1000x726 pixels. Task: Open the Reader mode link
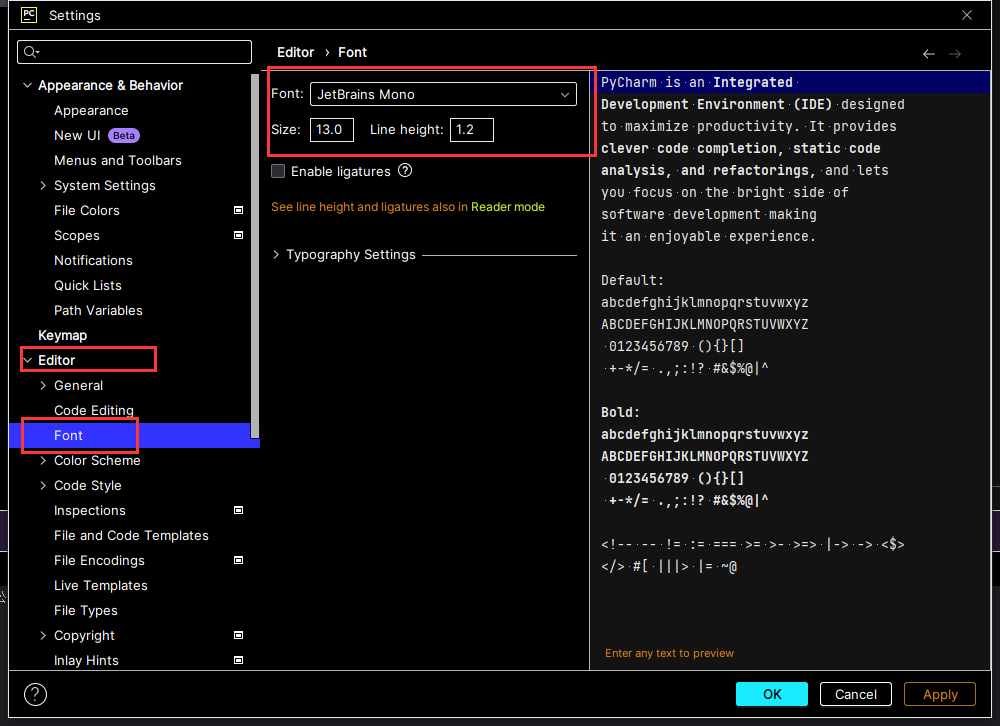point(508,207)
